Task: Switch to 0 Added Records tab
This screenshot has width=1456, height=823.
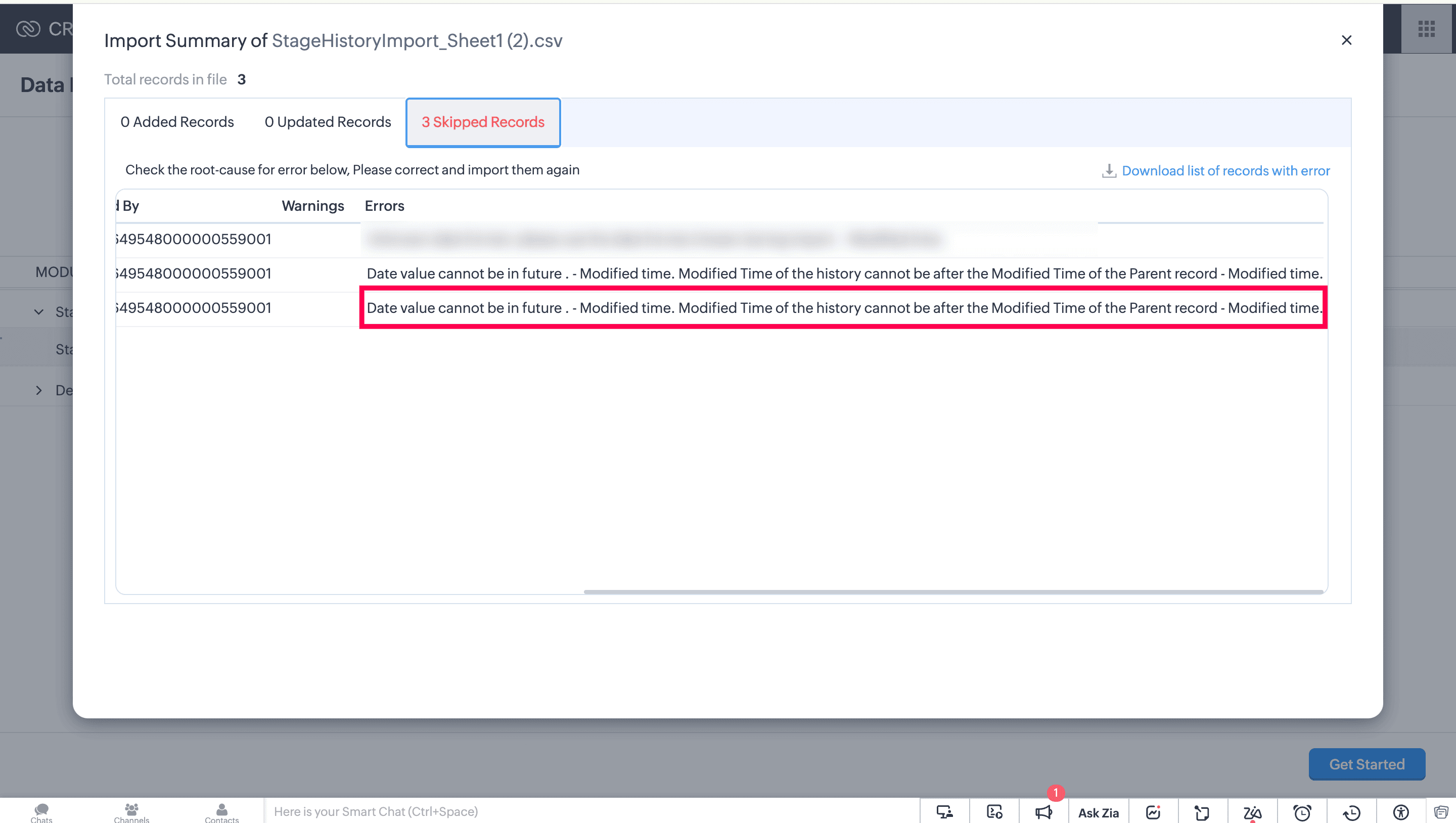Action: click(x=177, y=122)
